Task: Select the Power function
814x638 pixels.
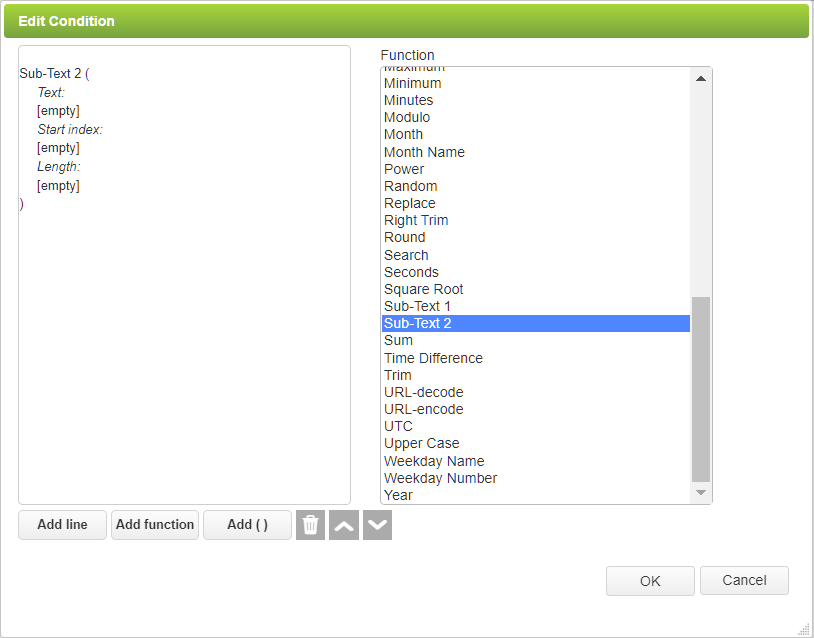Action: [536, 169]
